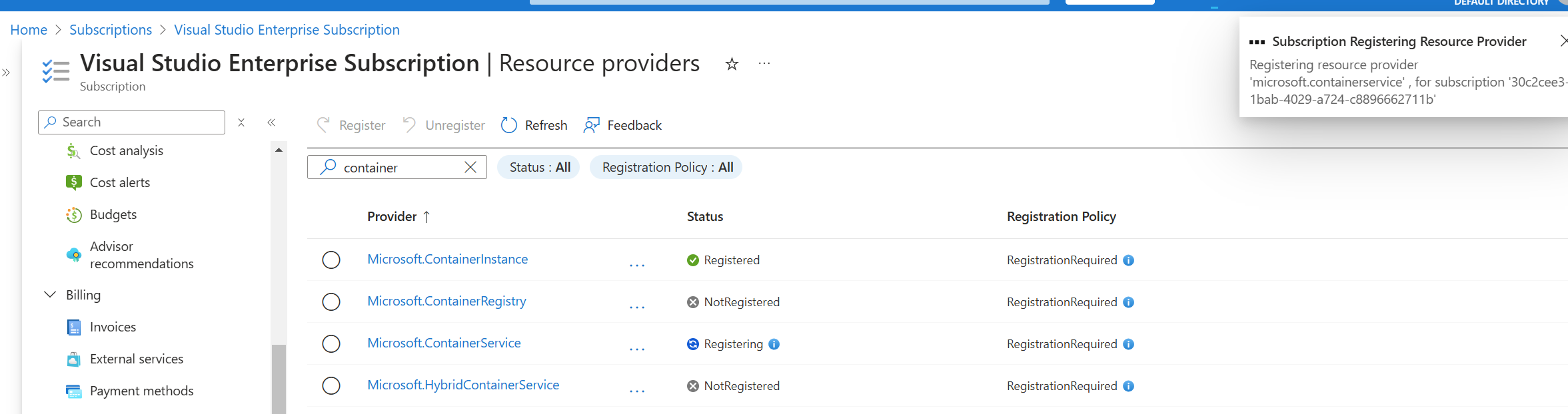
Task: Open the Visual Studio Enterprise Subscription breadcrumb
Action: (x=287, y=30)
